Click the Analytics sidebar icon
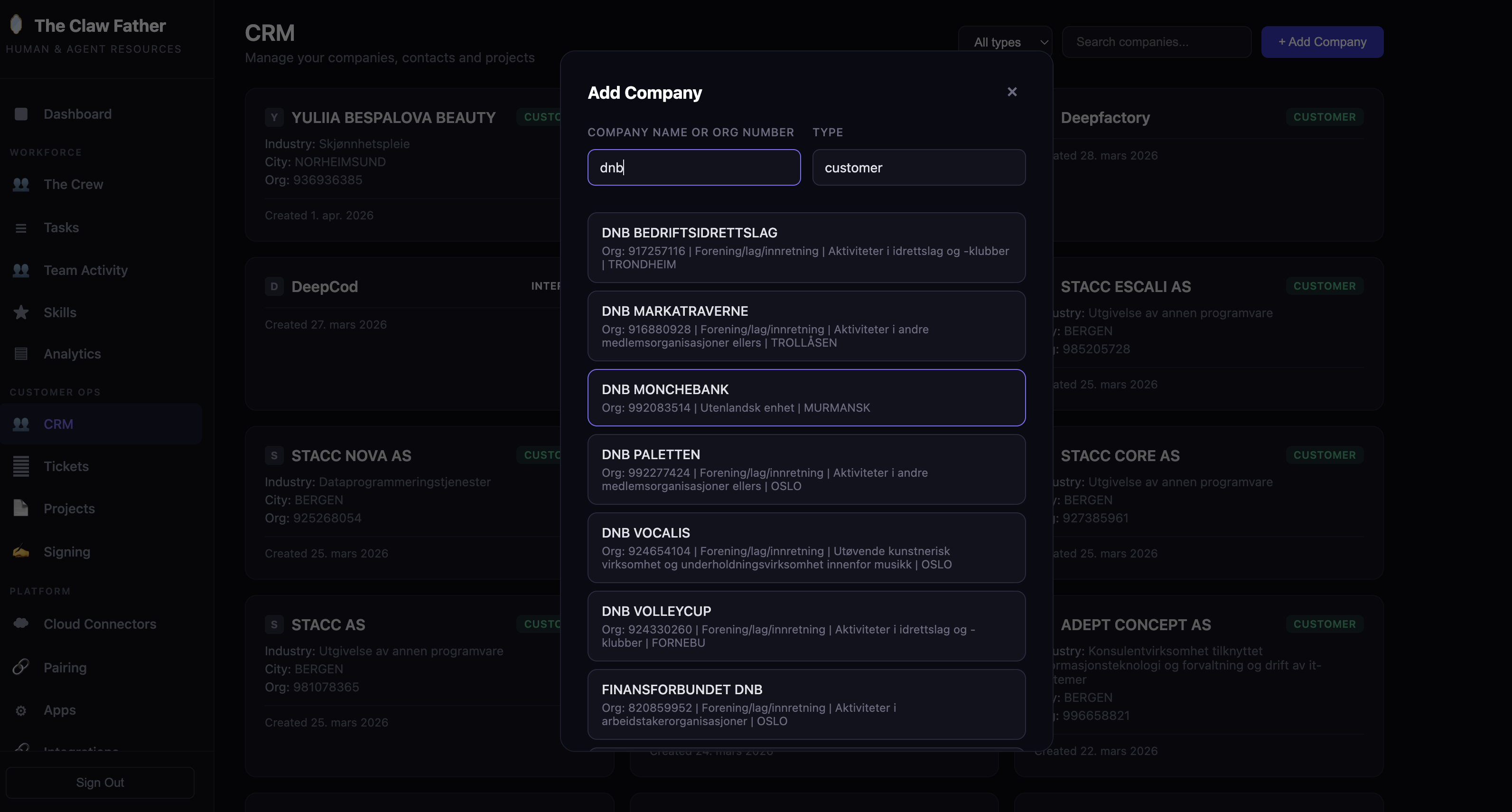The height and width of the screenshot is (812, 1512). pos(21,353)
